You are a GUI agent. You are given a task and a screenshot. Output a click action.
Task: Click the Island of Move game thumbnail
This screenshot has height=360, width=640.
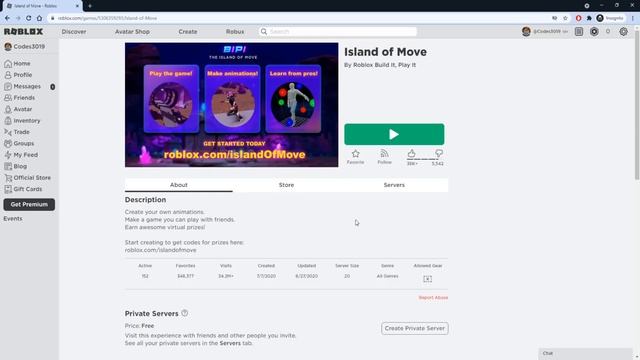(231, 105)
